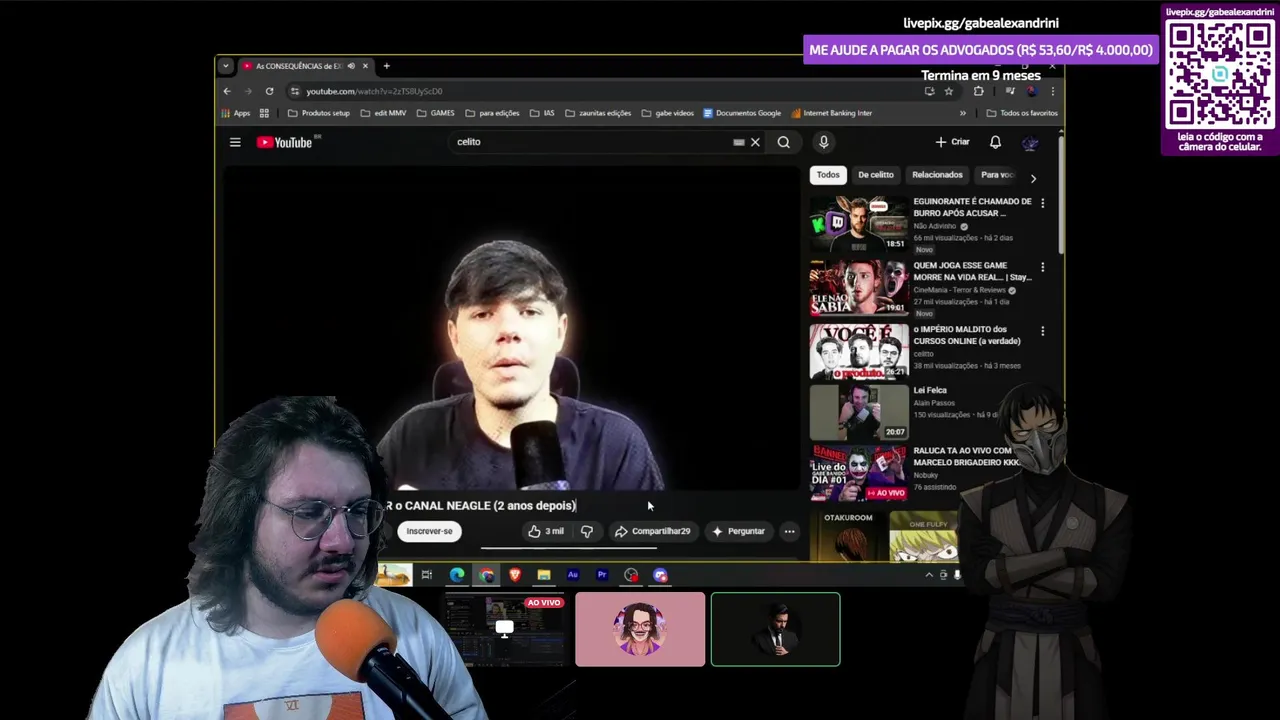Select the 'Para você' filter chip
Screen dimensions: 1280x720
pos(997,175)
